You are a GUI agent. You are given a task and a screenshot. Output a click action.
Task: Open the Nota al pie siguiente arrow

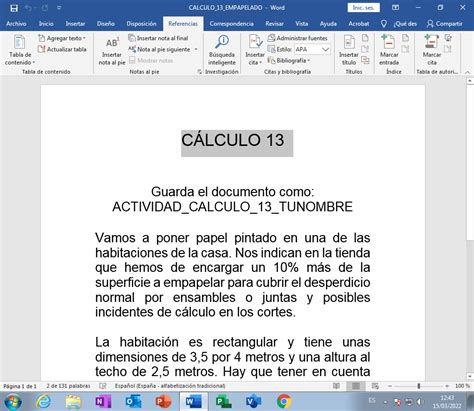pos(196,49)
